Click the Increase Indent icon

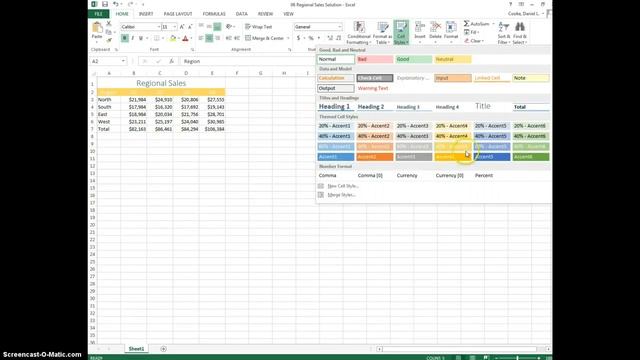click(237, 38)
